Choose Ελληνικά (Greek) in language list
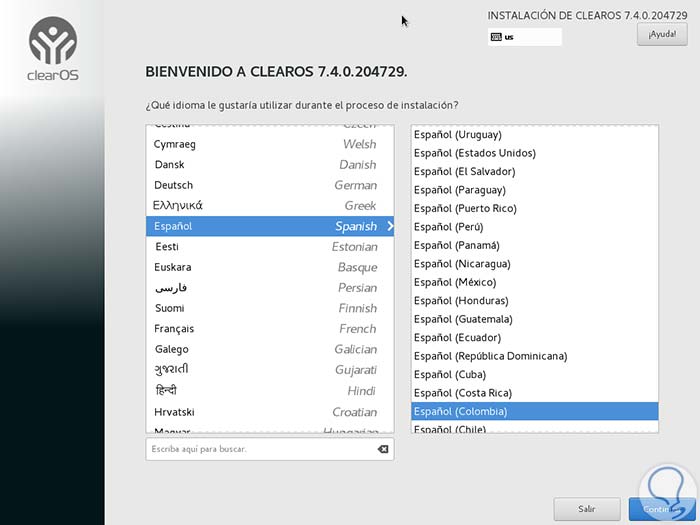700x525 pixels. 270,206
